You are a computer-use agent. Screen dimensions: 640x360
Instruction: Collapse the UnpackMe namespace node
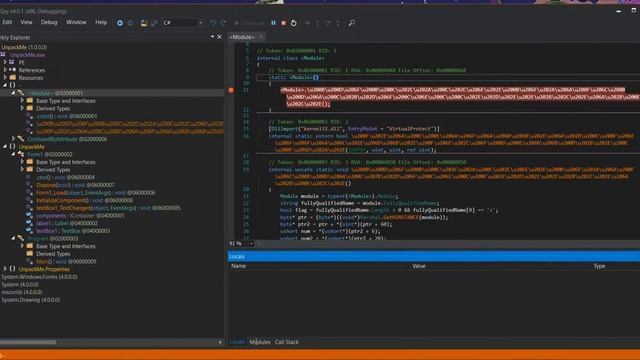point(5,147)
